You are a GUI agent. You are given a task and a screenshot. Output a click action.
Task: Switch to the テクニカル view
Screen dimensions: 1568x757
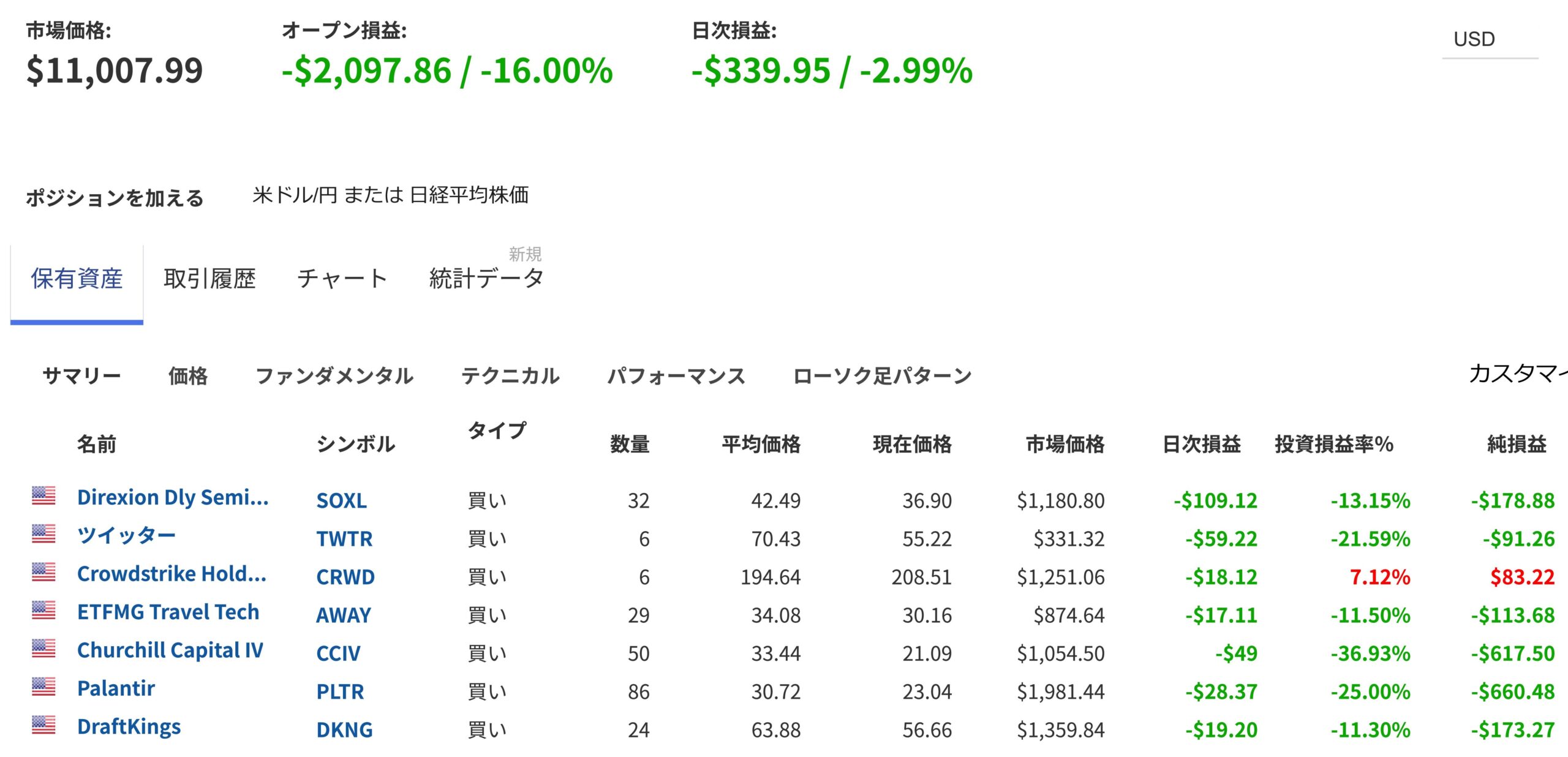pos(510,375)
